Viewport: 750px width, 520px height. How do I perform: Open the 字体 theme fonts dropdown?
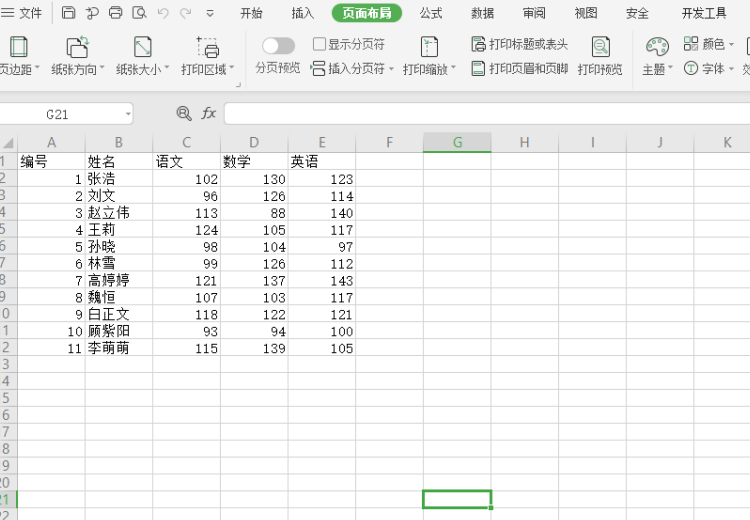click(709, 68)
